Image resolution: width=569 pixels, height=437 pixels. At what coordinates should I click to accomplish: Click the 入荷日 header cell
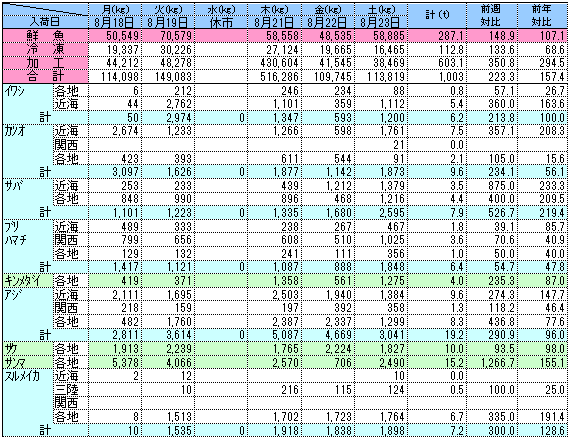tap(45, 23)
